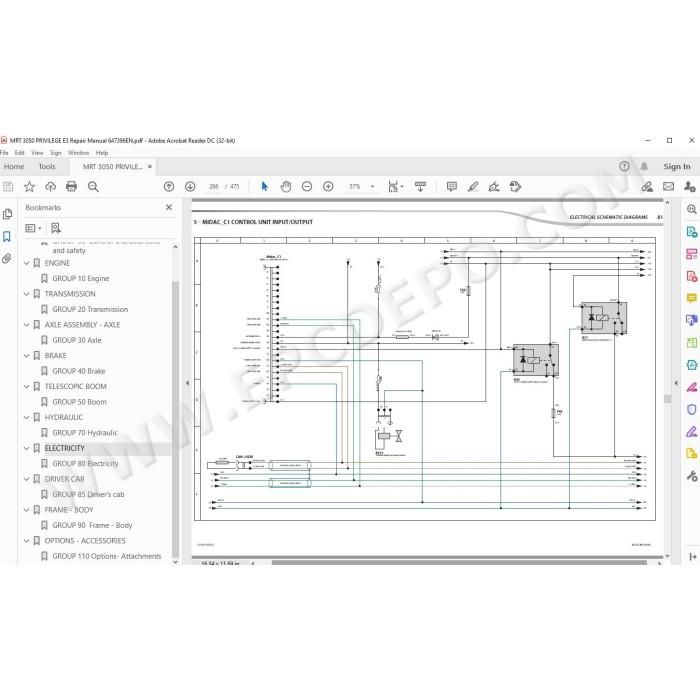This screenshot has height=700, width=700.
Task: Switch to the Tools tab
Action: (47, 167)
